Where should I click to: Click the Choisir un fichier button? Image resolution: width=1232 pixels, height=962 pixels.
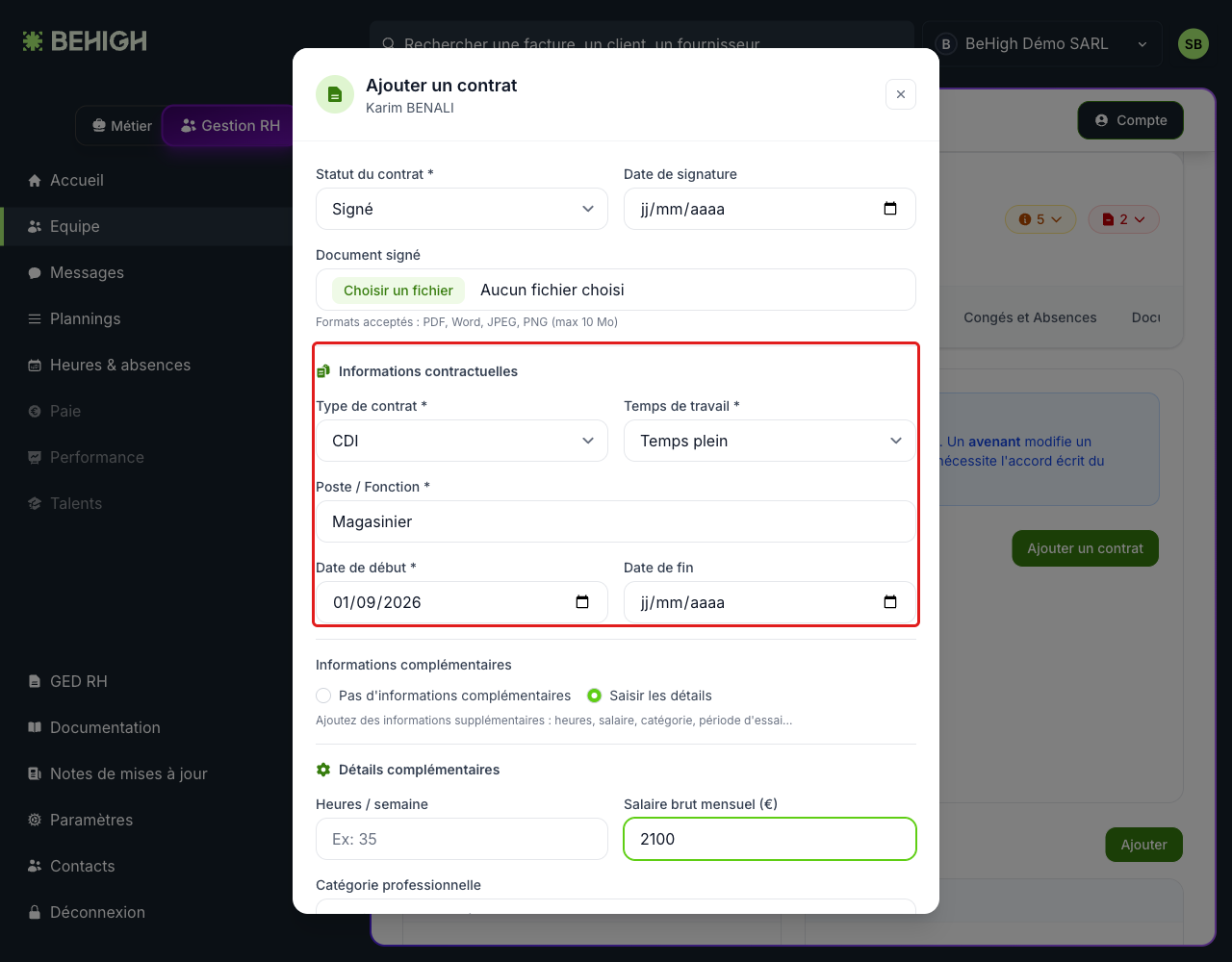click(x=398, y=291)
